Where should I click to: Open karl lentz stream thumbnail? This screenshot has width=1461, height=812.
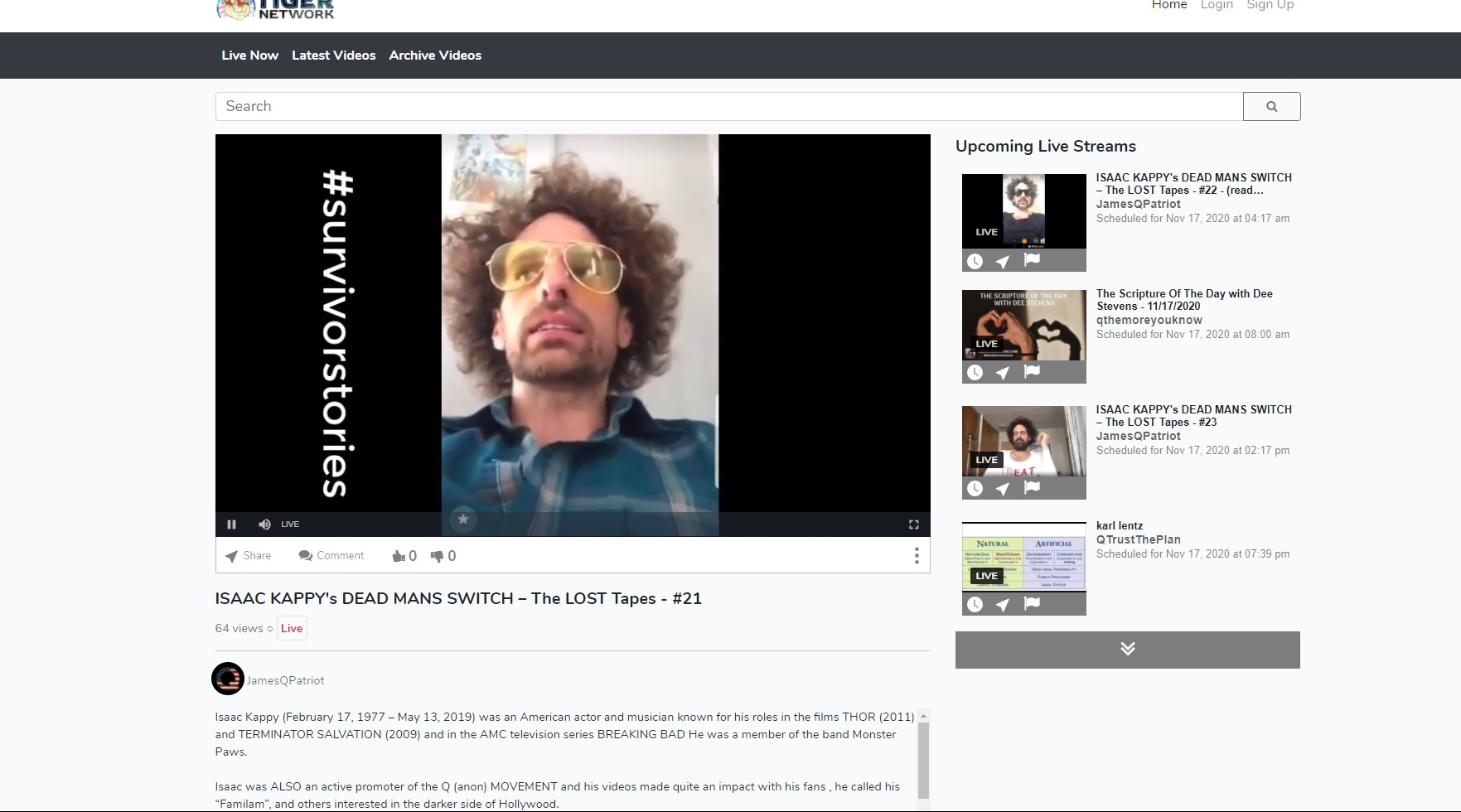click(x=1023, y=557)
